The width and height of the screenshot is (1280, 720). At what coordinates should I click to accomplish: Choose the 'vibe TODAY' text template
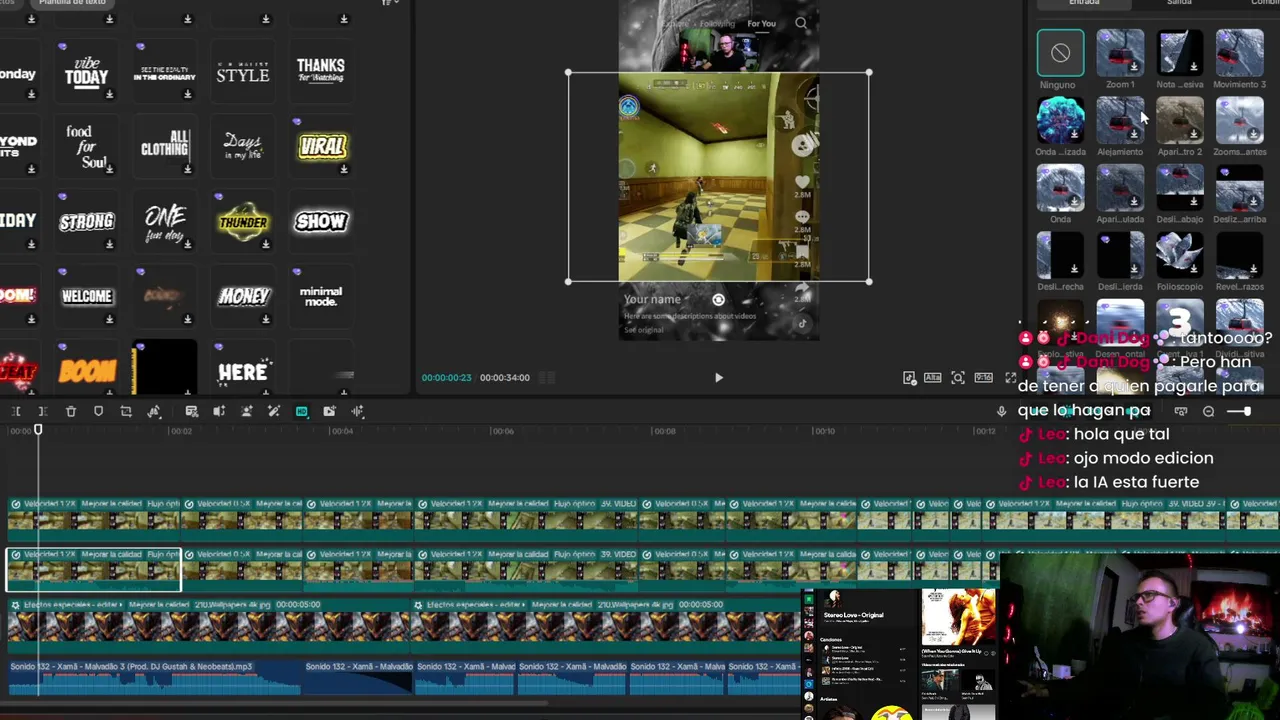coord(87,71)
